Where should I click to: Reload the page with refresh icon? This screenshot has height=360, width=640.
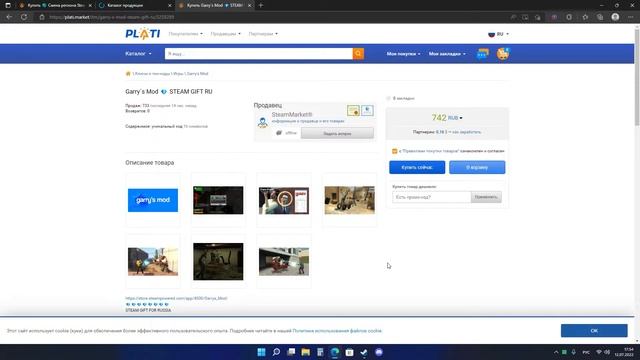[x=24, y=17]
